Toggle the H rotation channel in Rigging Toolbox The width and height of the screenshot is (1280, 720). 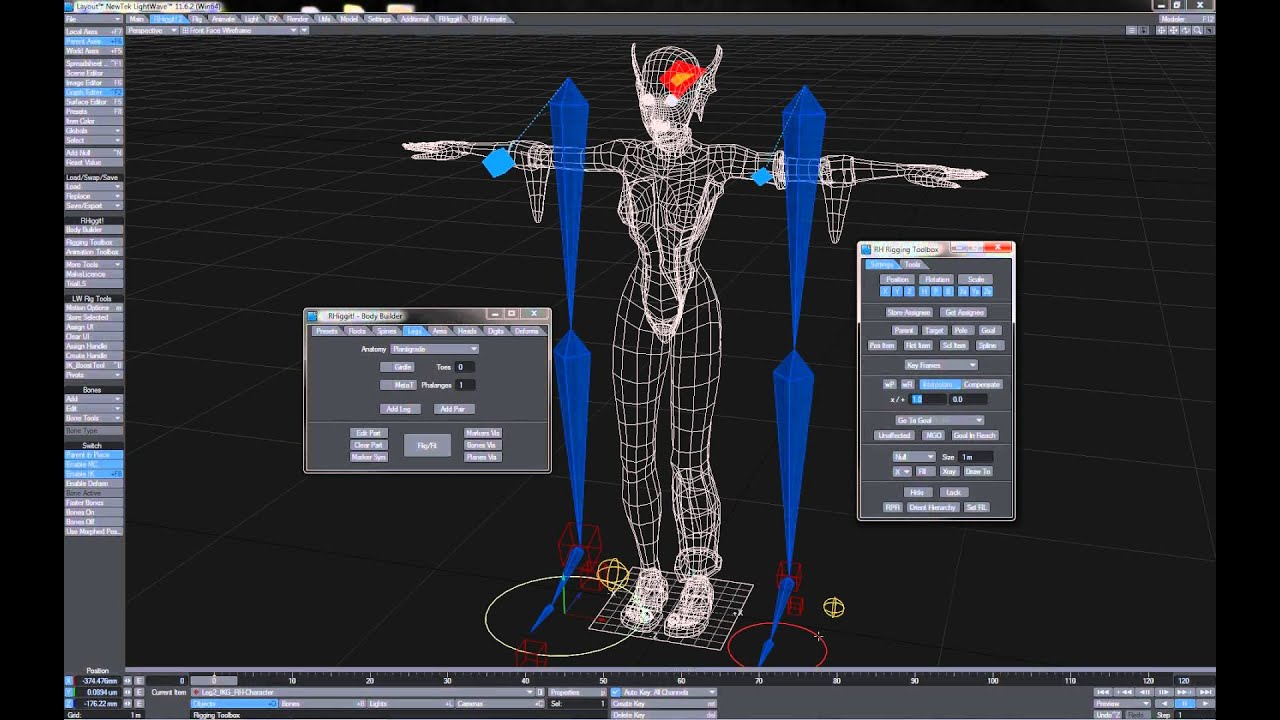[x=924, y=292]
